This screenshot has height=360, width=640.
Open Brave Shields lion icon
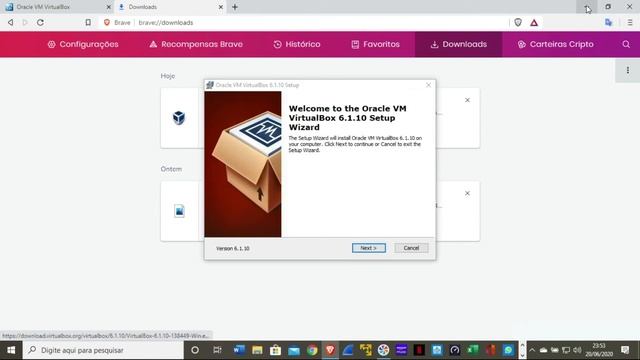(x=518, y=22)
